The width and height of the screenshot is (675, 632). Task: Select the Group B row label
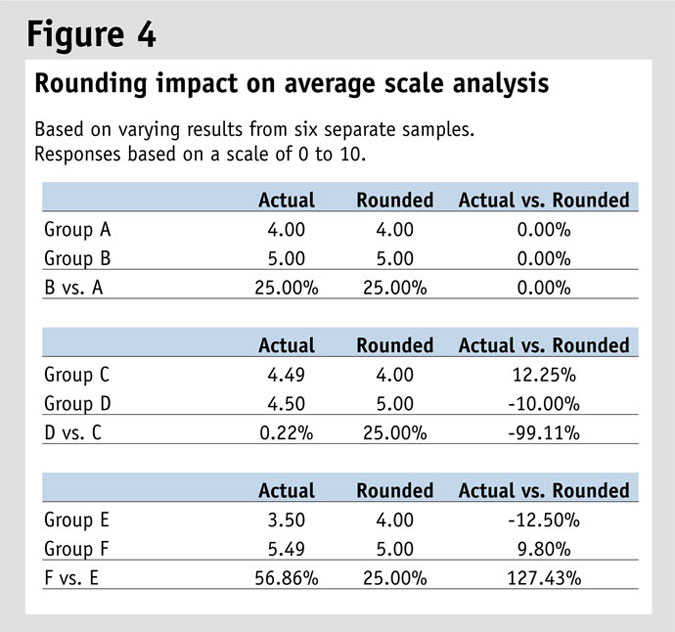(x=77, y=258)
